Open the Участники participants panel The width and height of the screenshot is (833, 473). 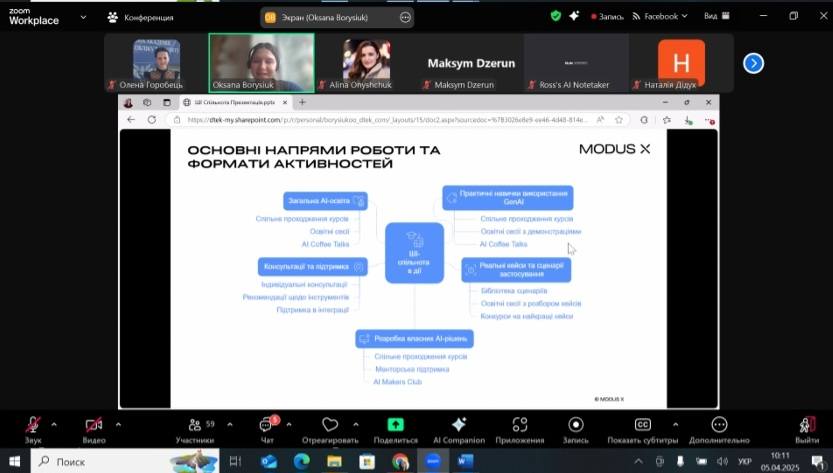[194, 426]
